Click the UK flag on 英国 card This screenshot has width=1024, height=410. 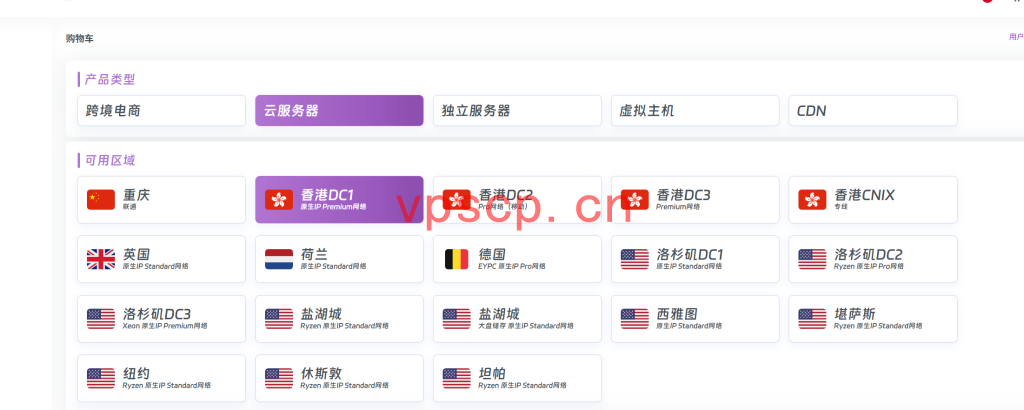(101, 259)
